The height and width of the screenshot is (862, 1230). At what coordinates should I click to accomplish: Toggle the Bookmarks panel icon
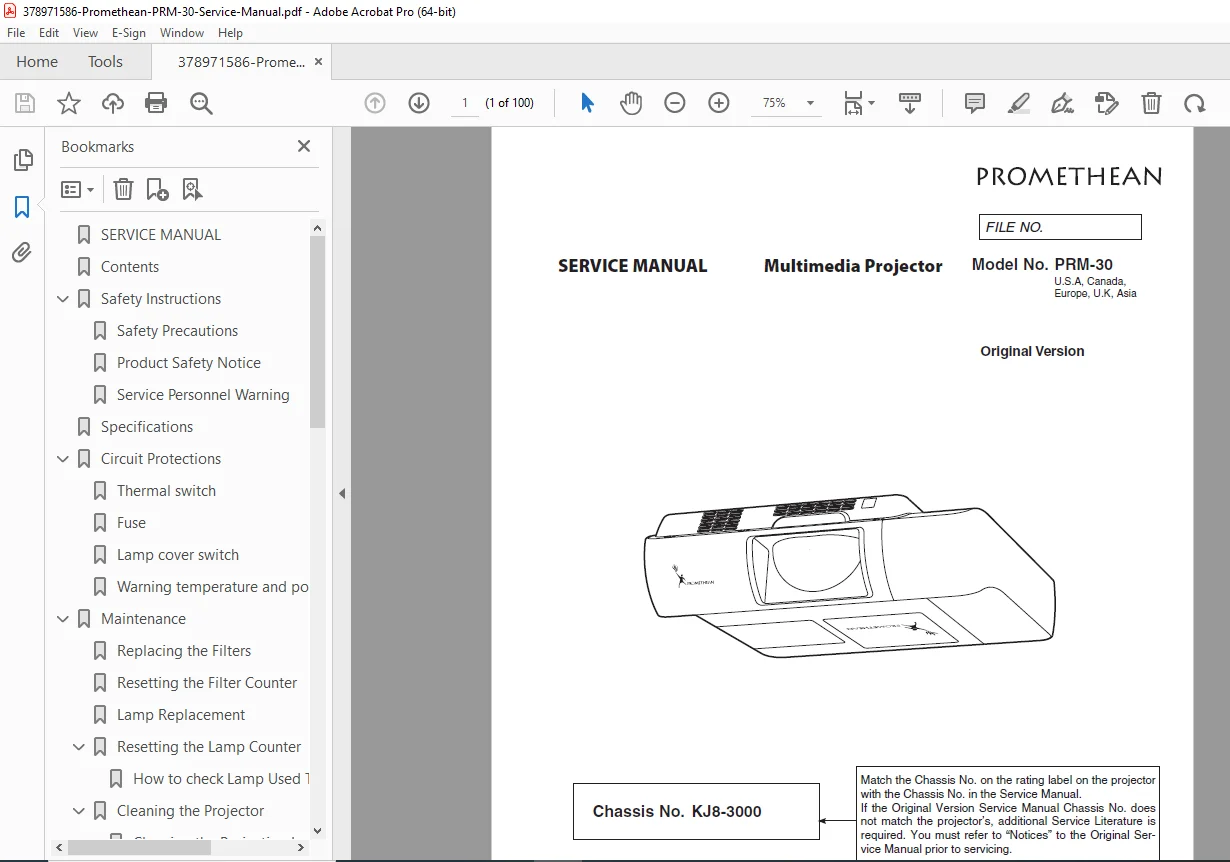[21, 207]
